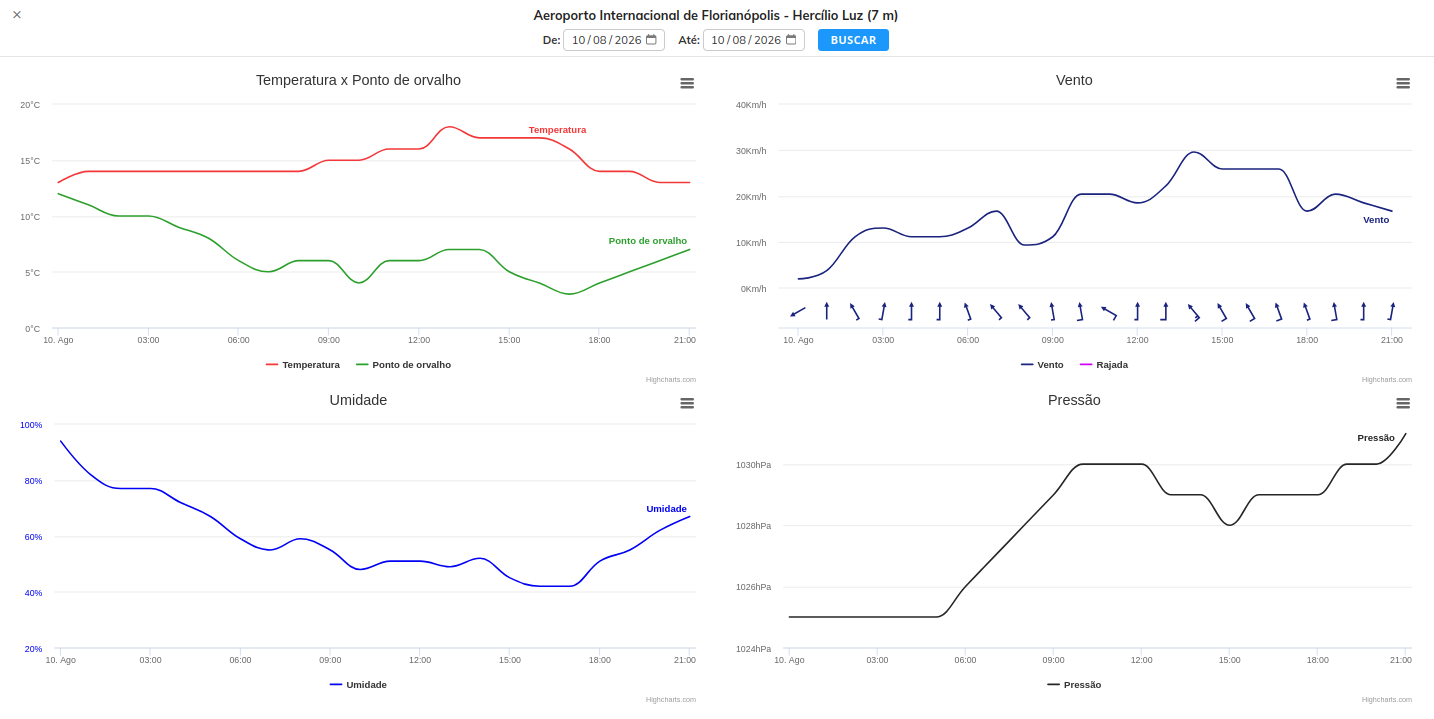
Task: Open the Vento chart hamburger menu
Action: 1403,83
